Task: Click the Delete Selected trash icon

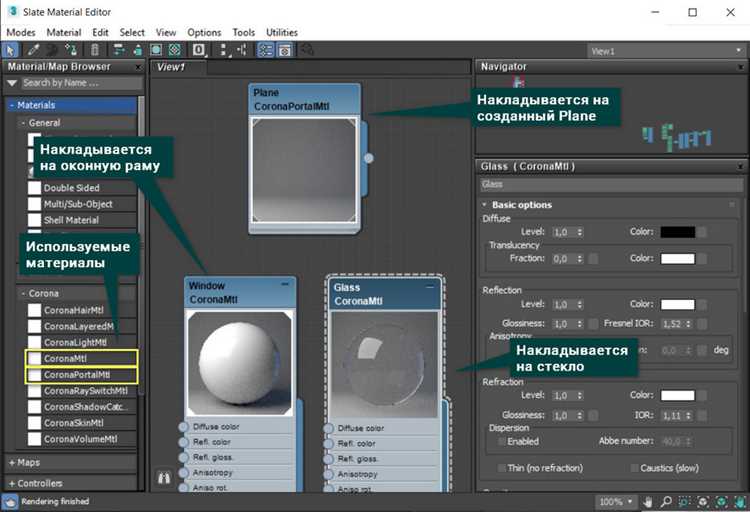Action: (95, 50)
